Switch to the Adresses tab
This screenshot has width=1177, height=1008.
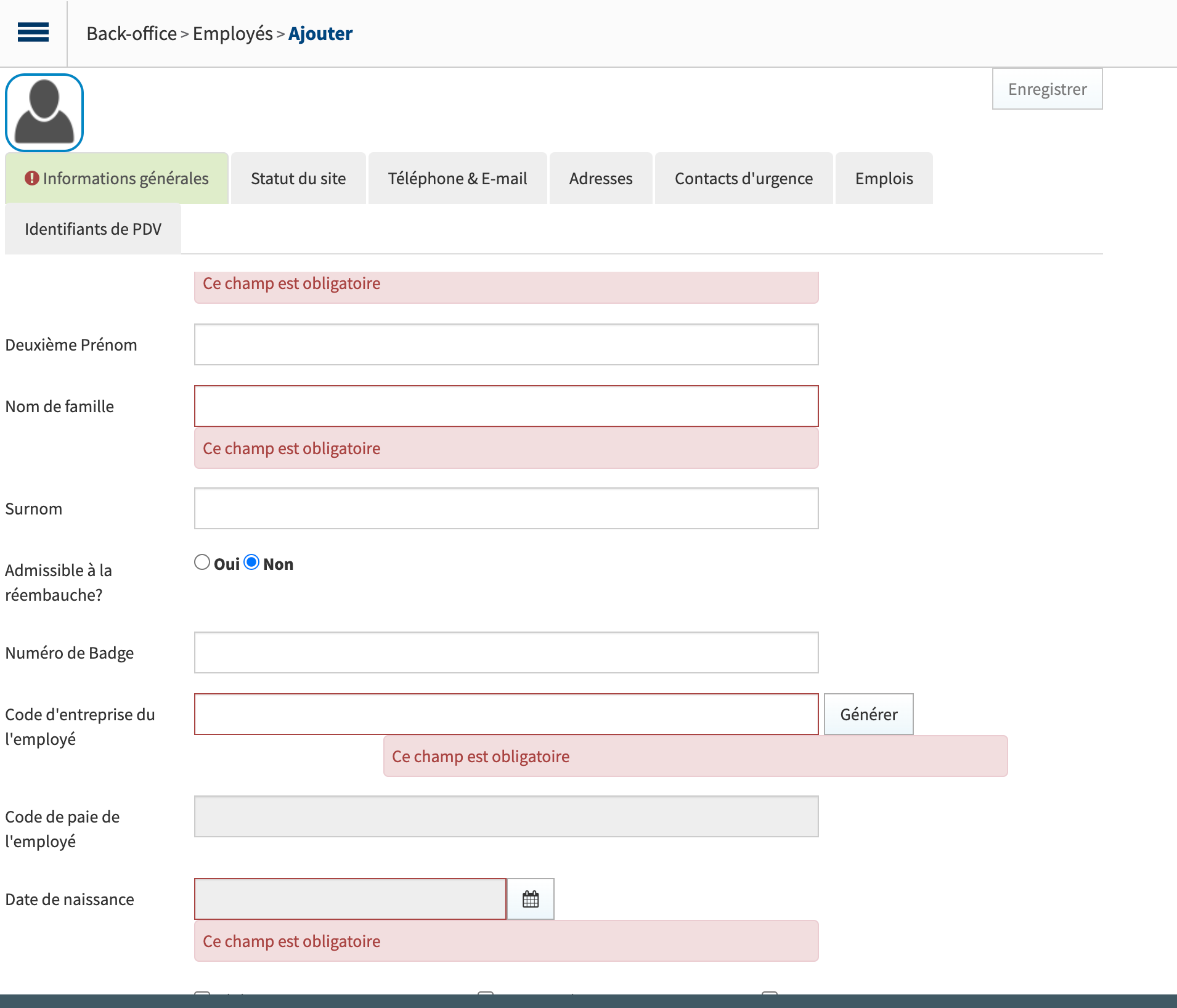[x=601, y=178]
